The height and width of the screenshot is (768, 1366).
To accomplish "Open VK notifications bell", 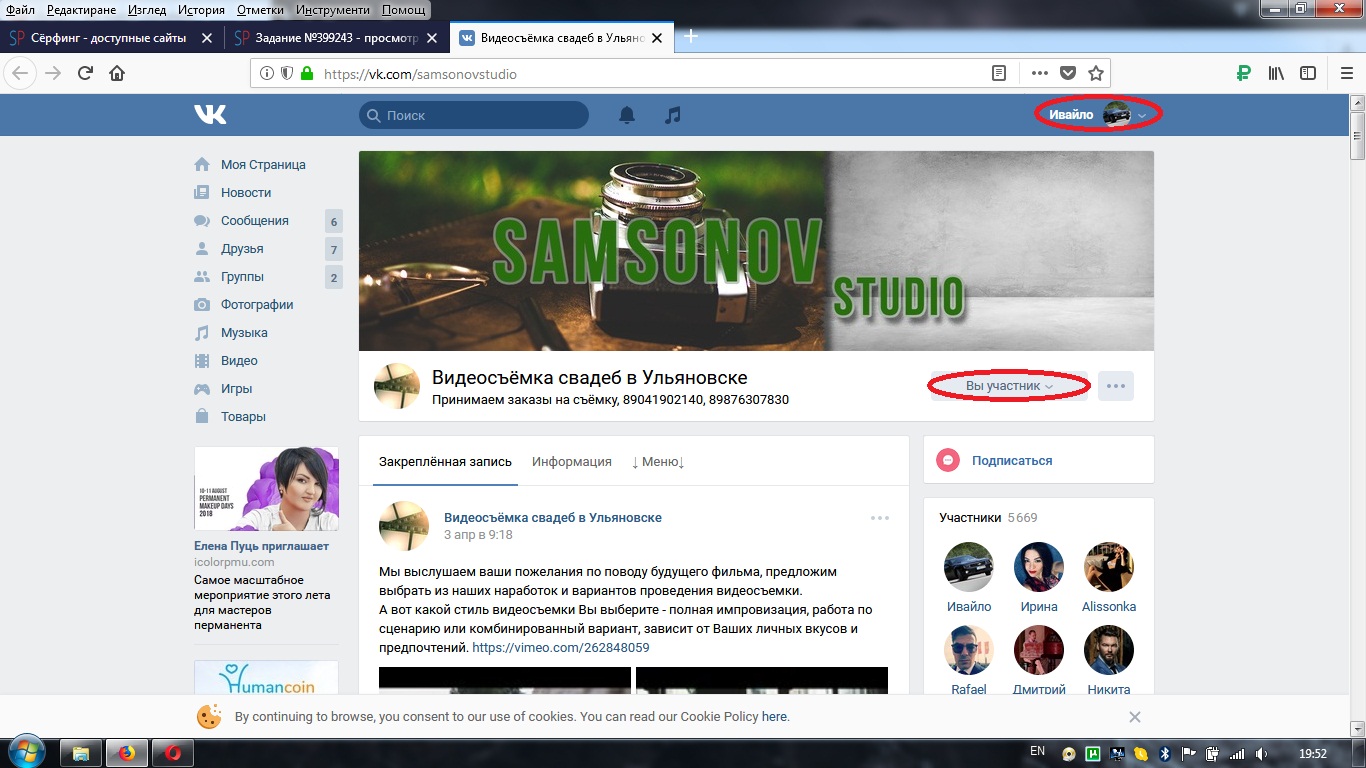I will coord(627,115).
